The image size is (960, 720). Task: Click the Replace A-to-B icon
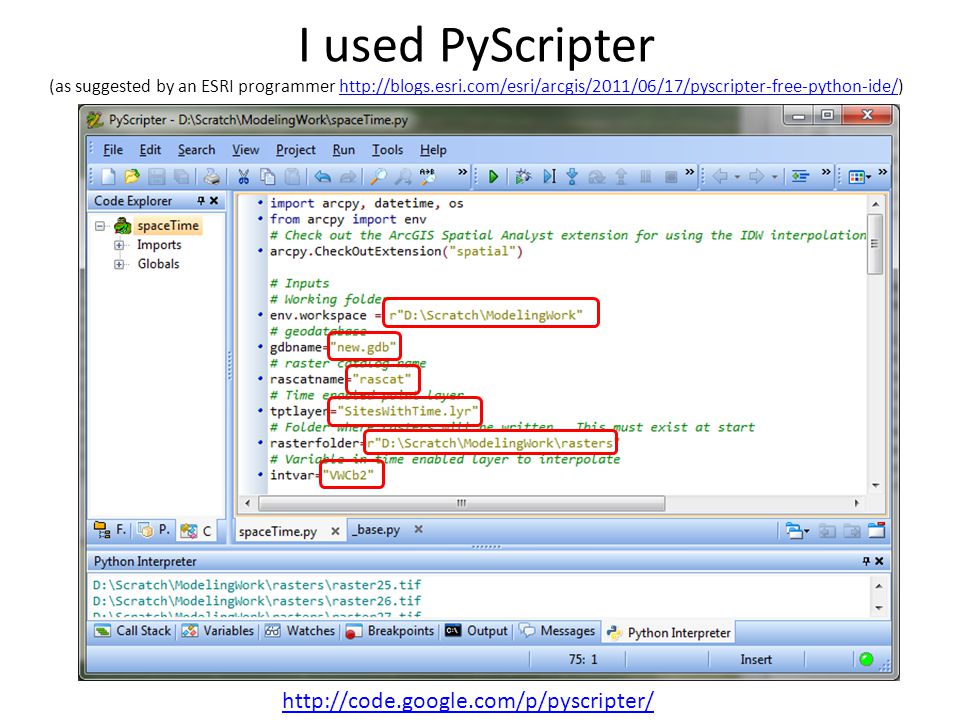point(427,176)
